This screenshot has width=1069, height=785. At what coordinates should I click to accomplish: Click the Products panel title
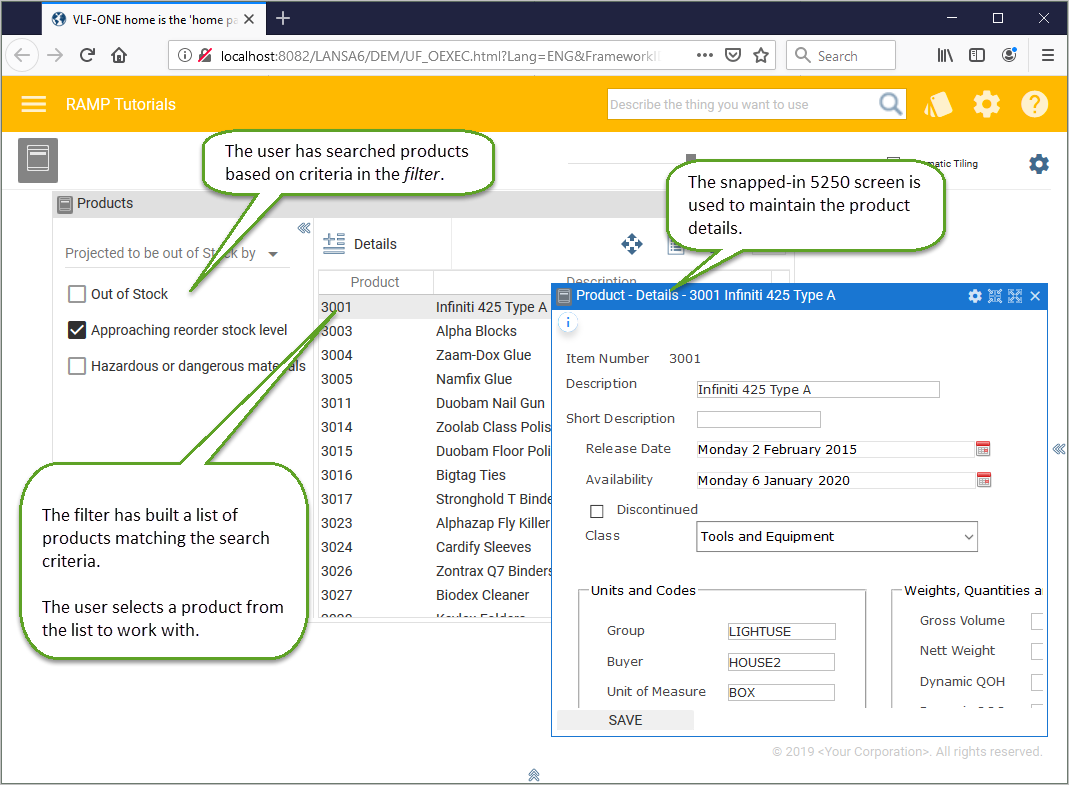[105, 203]
